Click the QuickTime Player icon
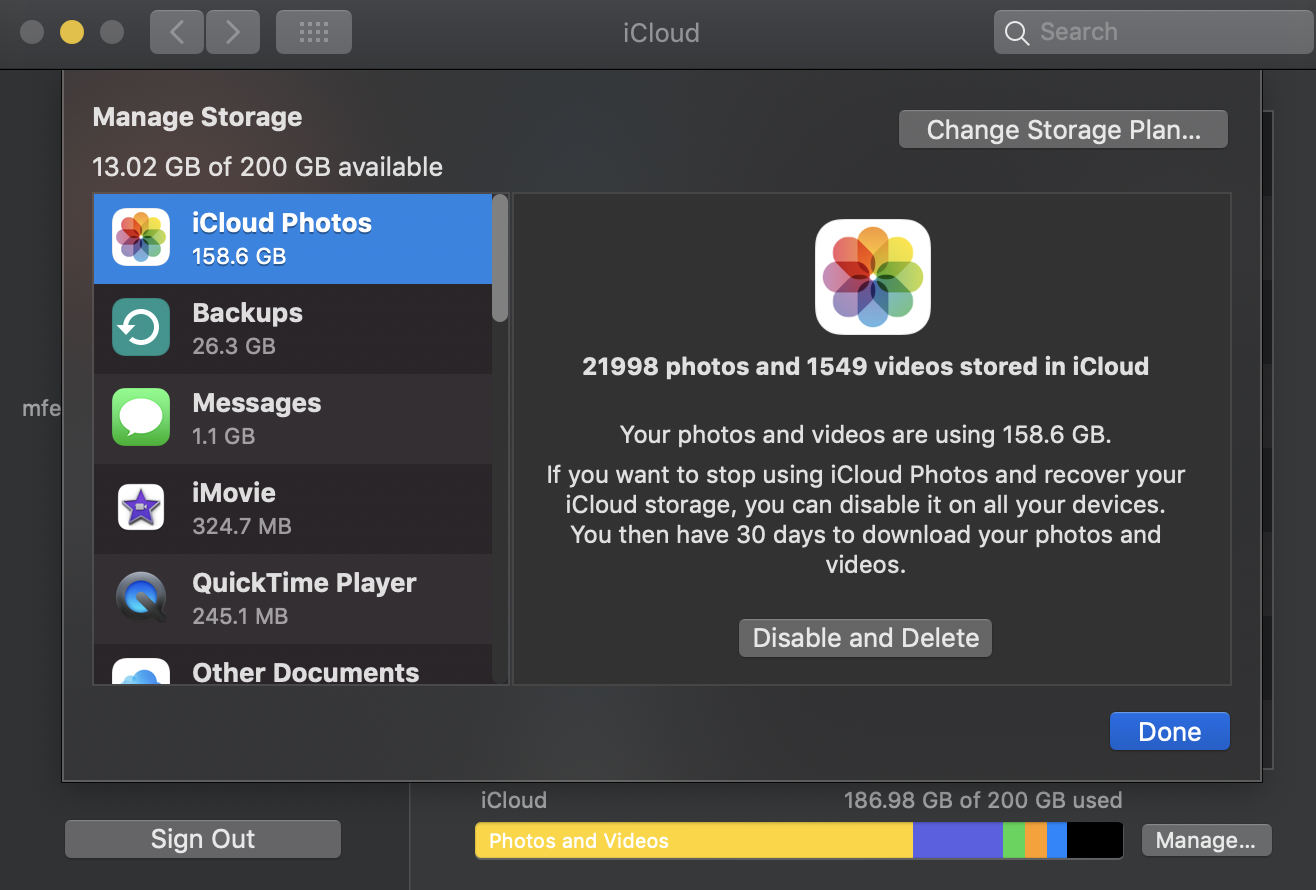The height and width of the screenshot is (890, 1316). click(x=141, y=597)
